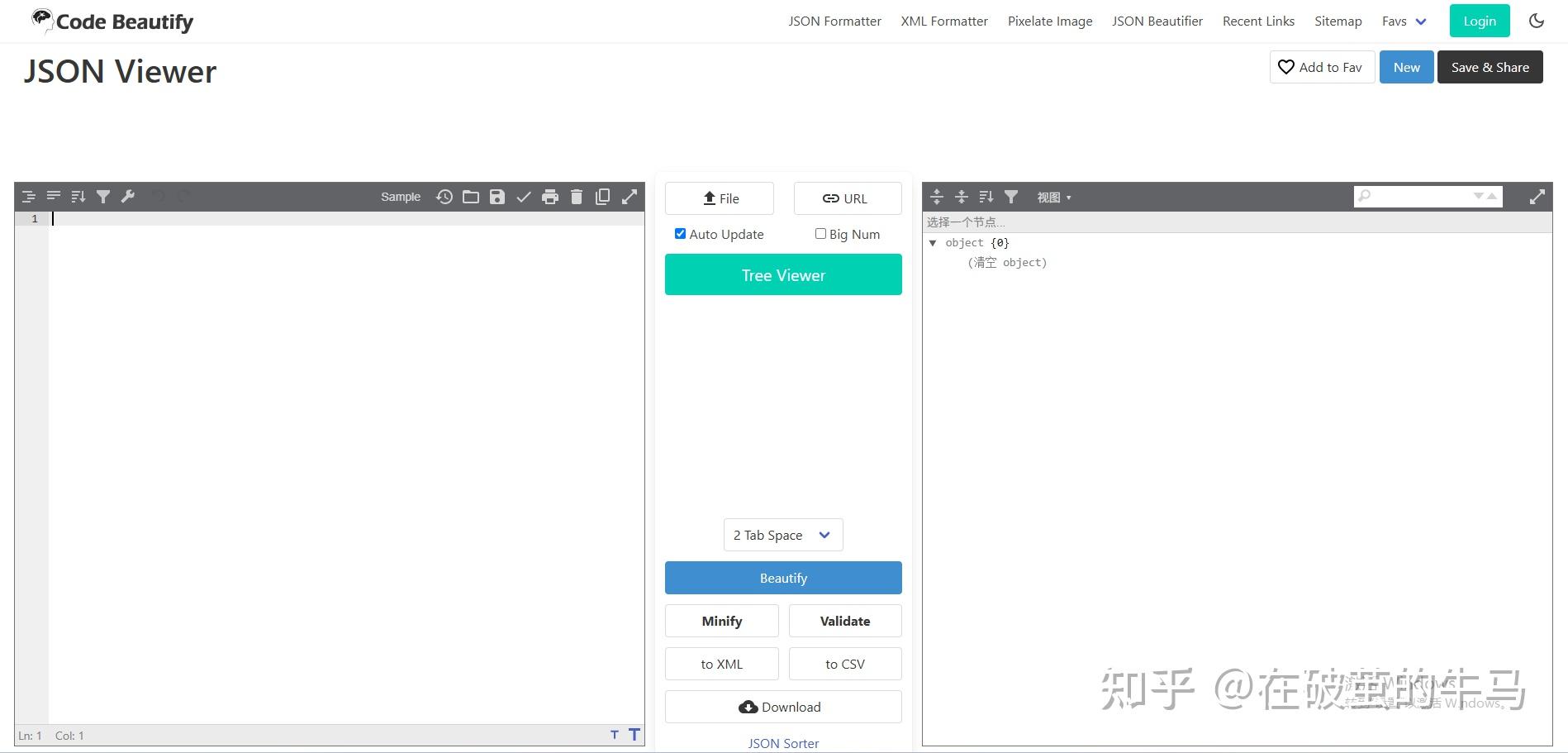Toggle dark mode moon icon
This screenshot has width=1568, height=753.
pyautogui.click(x=1537, y=21)
